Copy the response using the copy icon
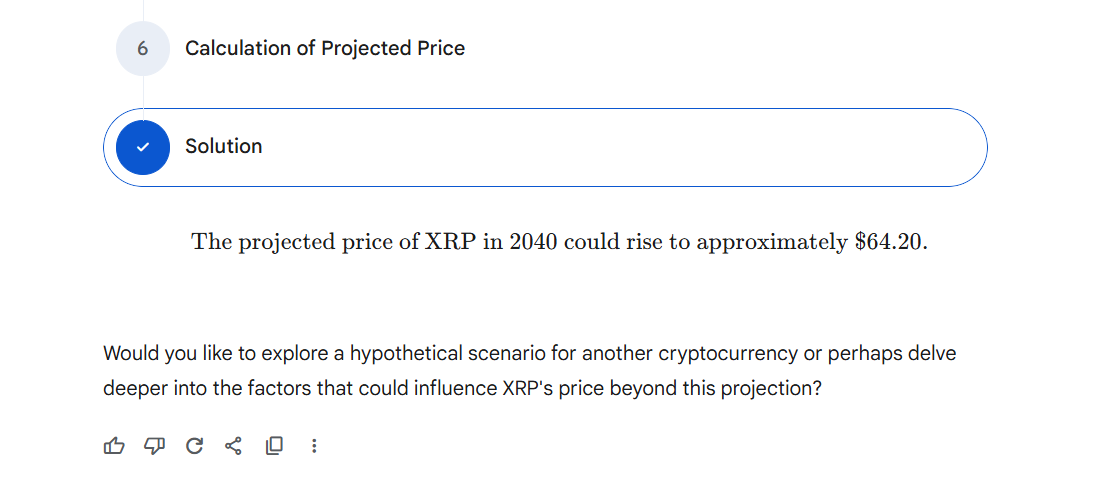 click(x=274, y=446)
